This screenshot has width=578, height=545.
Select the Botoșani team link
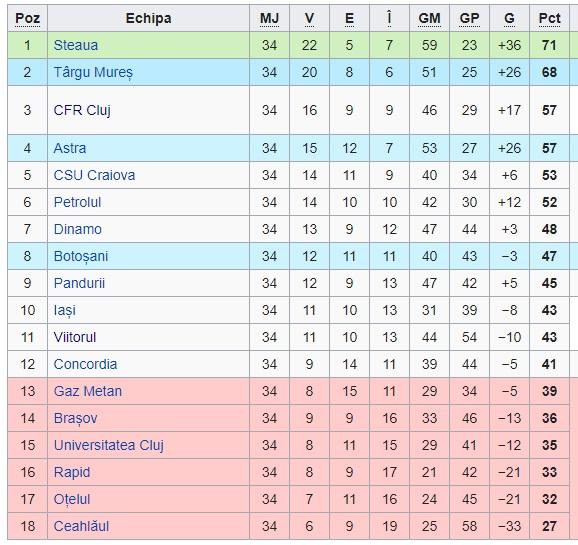pyautogui.click(x=81, y=256)
